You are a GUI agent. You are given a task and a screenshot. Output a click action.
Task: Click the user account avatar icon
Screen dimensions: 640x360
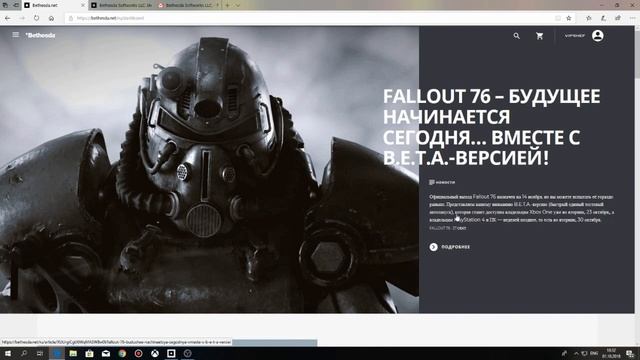598,36
